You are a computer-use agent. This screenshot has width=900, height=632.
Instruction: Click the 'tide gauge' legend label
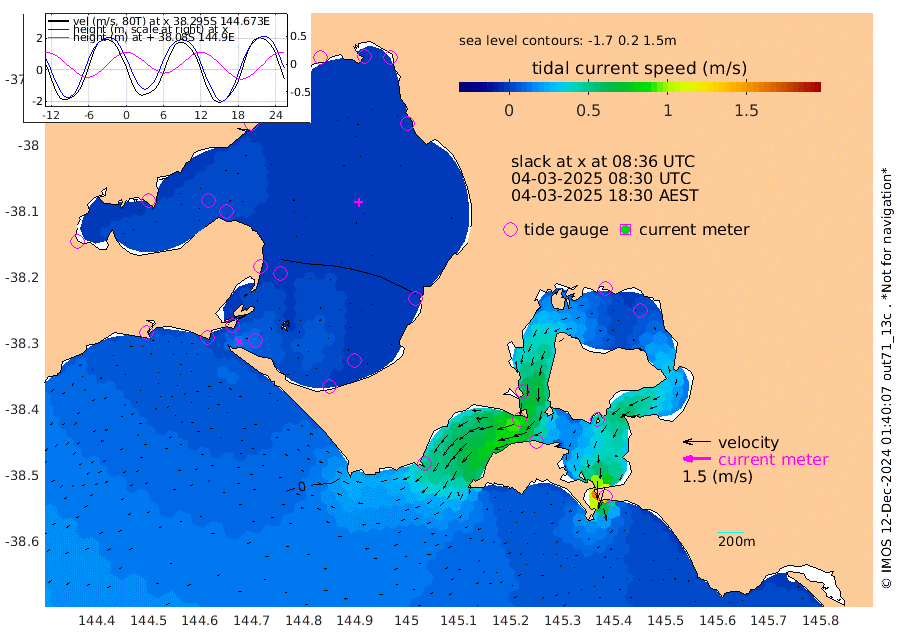(566, 230)
